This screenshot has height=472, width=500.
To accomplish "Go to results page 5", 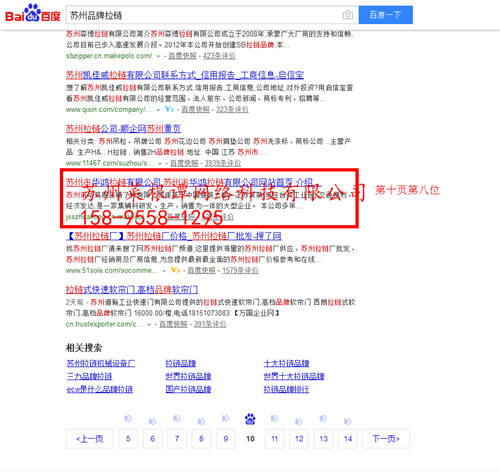I will tap(128, 439).
